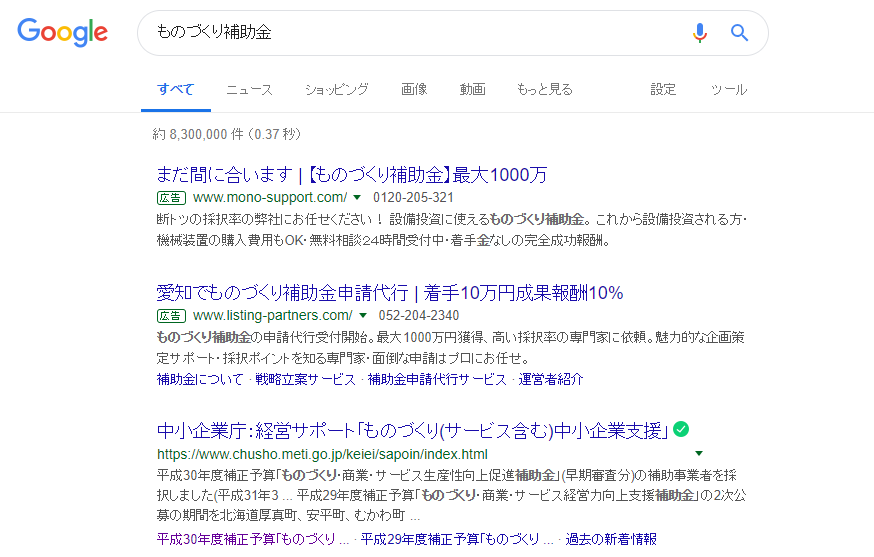Start voice search with microphone icon
This screenshot has width=874, height=557.
point(700,33)
